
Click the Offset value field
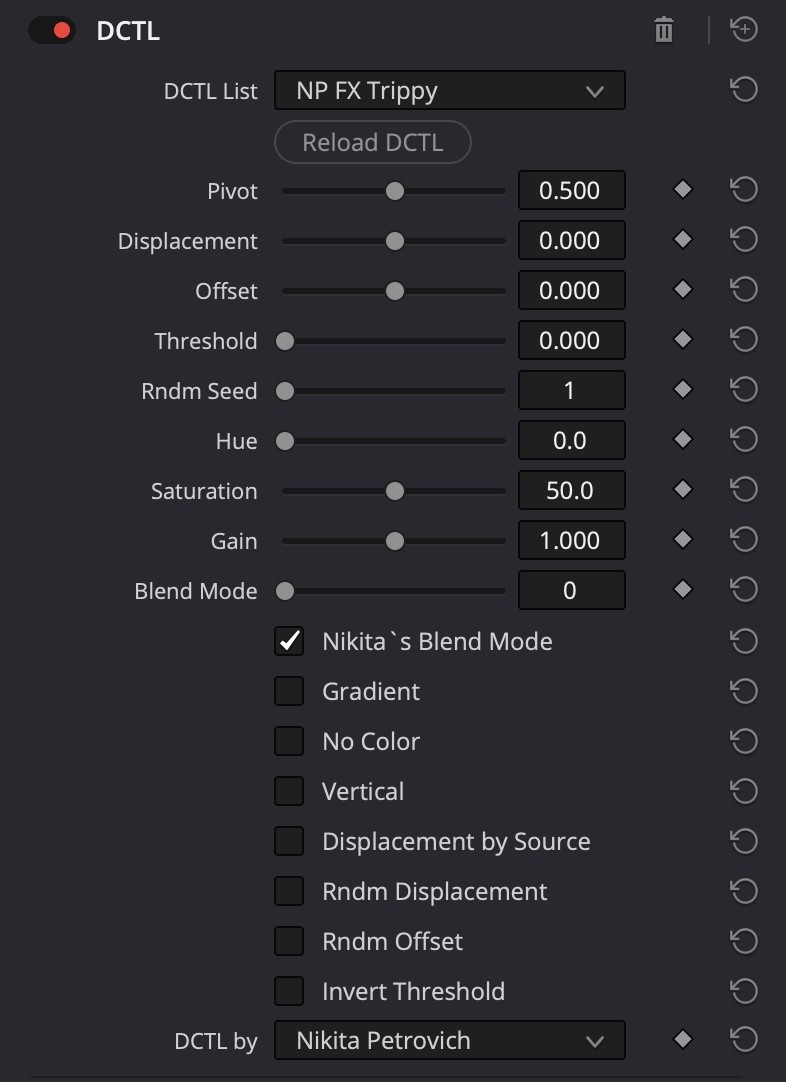coord(571,291)
